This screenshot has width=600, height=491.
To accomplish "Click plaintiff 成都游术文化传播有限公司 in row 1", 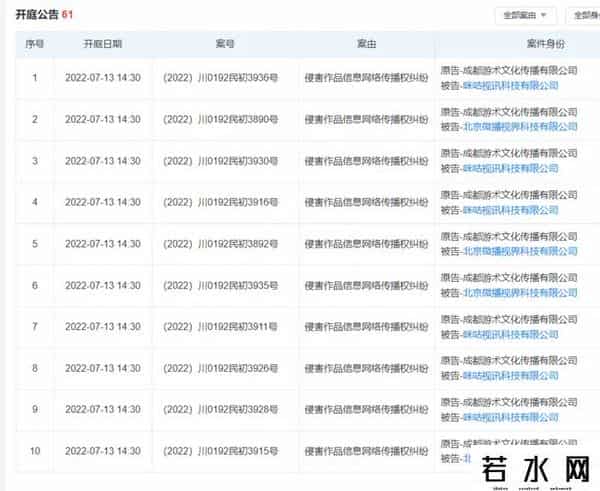I will [x=520, y=70].
